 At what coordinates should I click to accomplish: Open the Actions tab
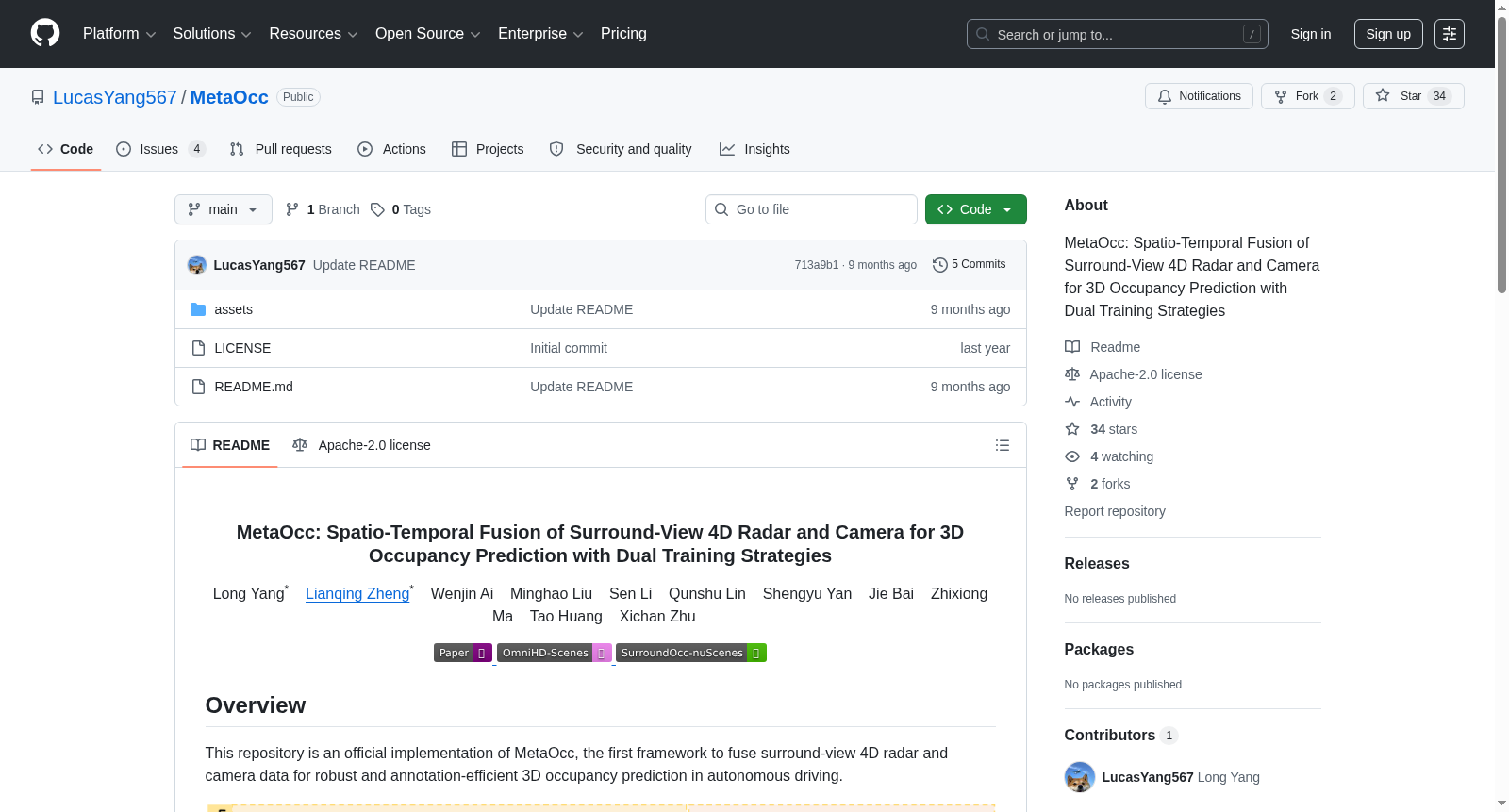point(392,149)
